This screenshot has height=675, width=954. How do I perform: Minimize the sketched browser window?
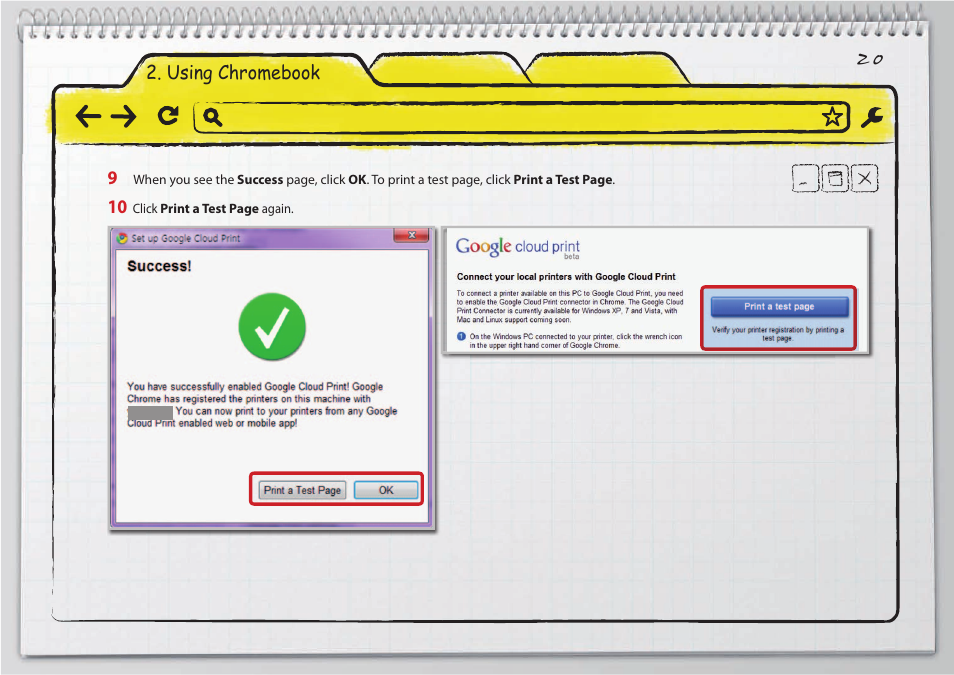pos(805,178)
